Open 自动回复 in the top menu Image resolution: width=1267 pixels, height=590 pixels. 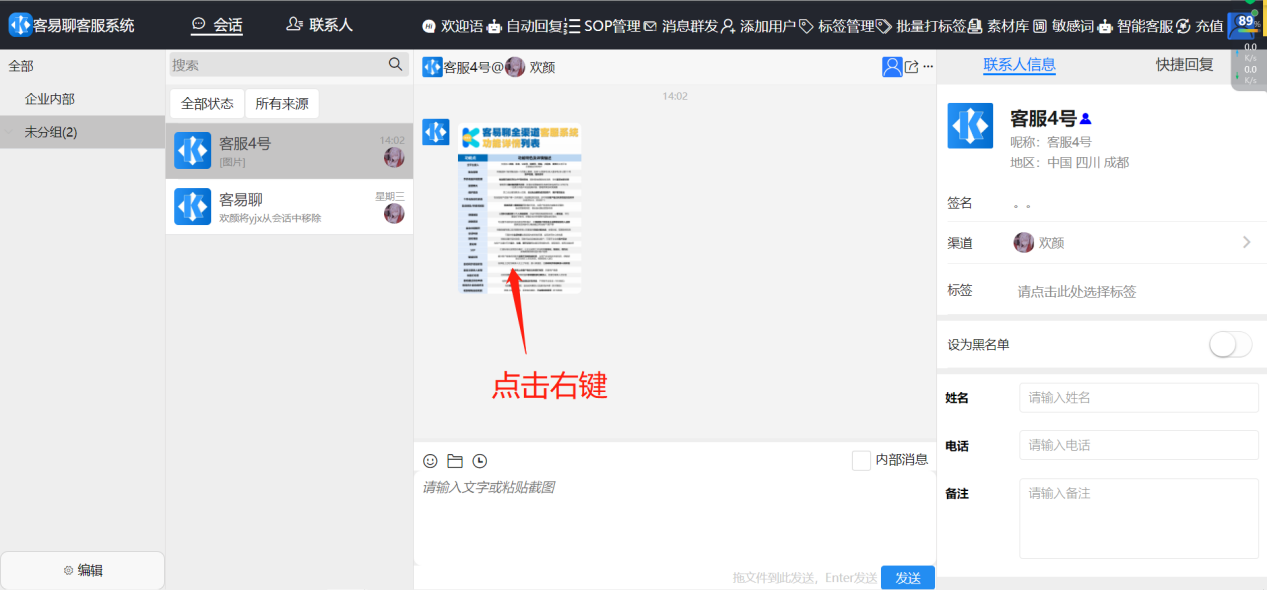pyautogui.click(x=526, y=26)
